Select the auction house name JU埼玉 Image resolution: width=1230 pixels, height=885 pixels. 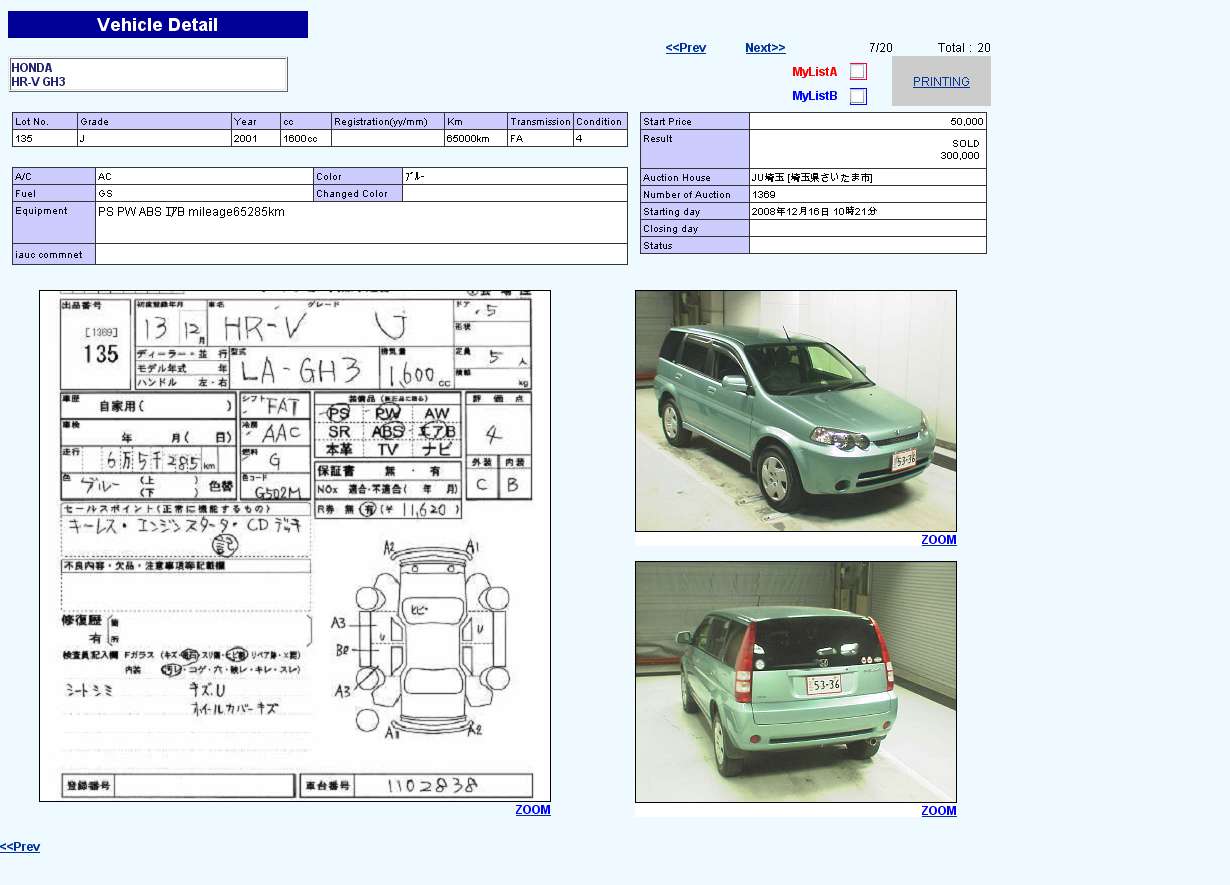(868, 178)
